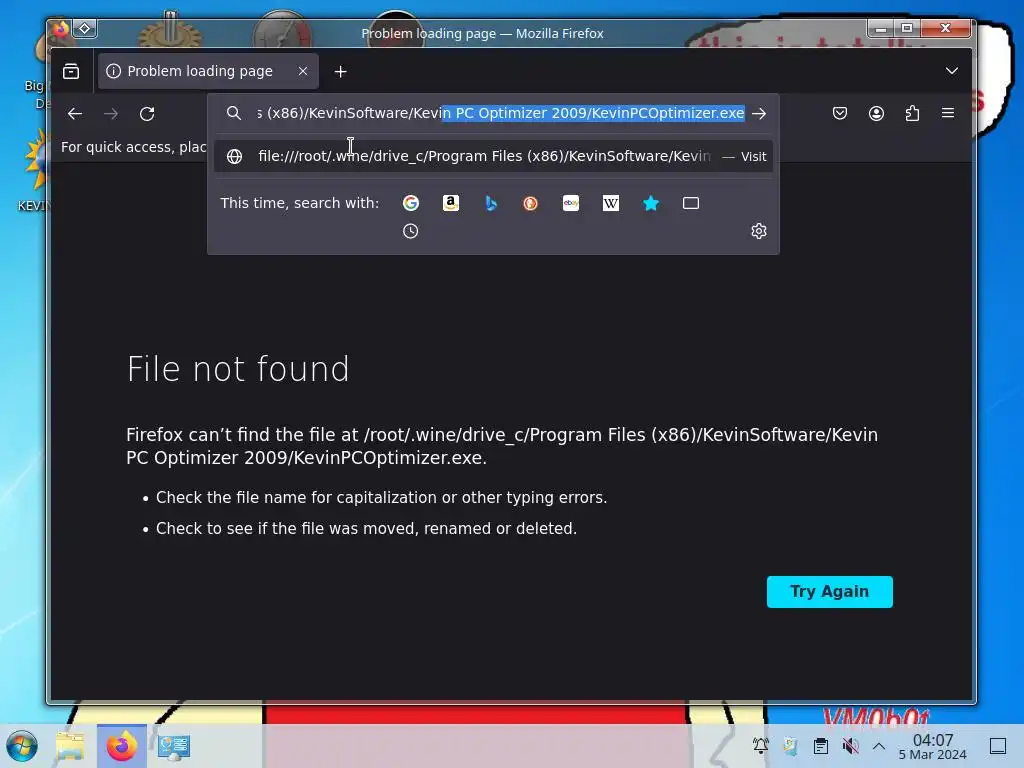
Task: Click the File not found heading
Action: tap(238, 369)
